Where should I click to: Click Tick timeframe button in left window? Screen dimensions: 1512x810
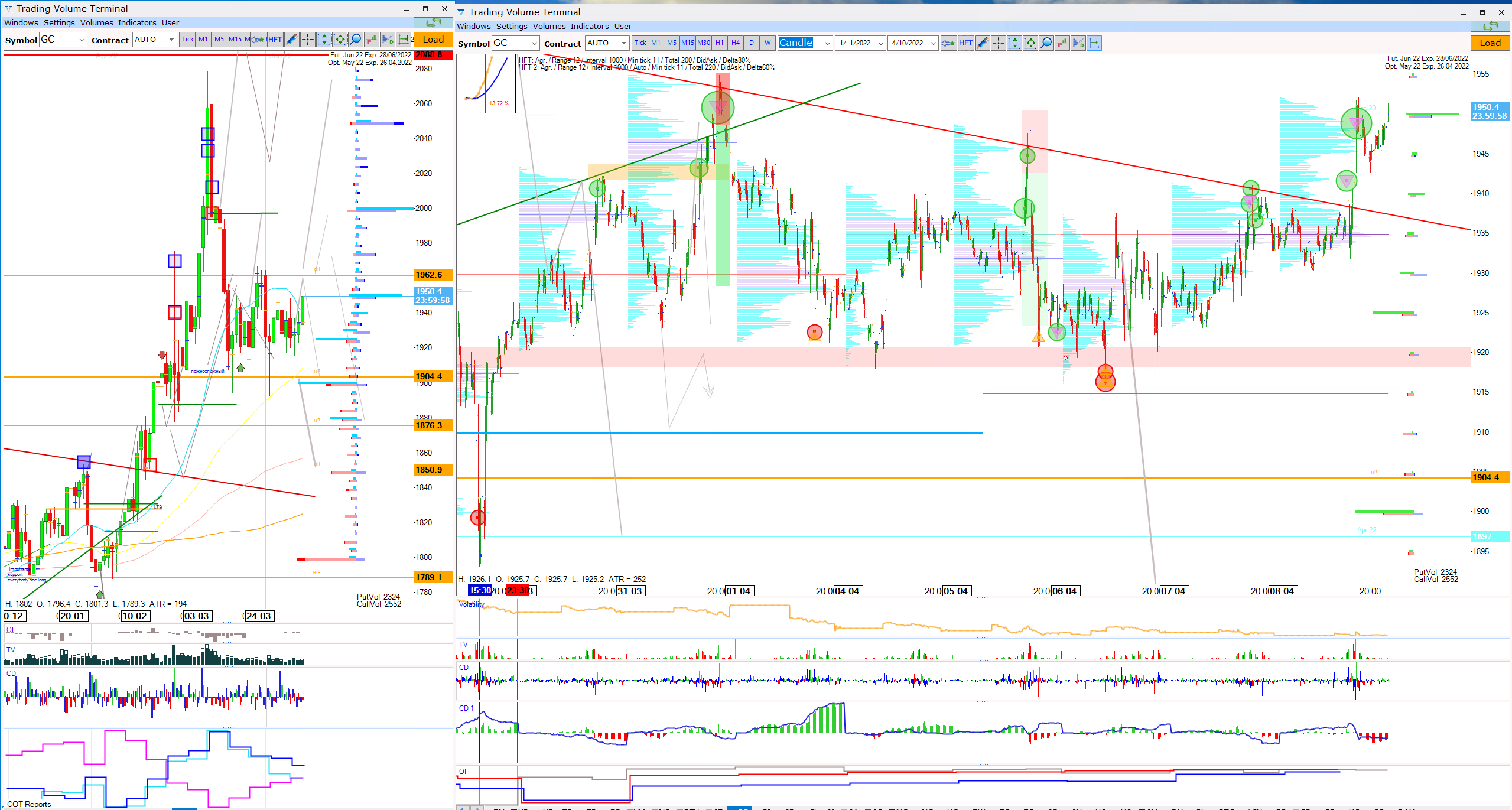click(x=187, y=40)
